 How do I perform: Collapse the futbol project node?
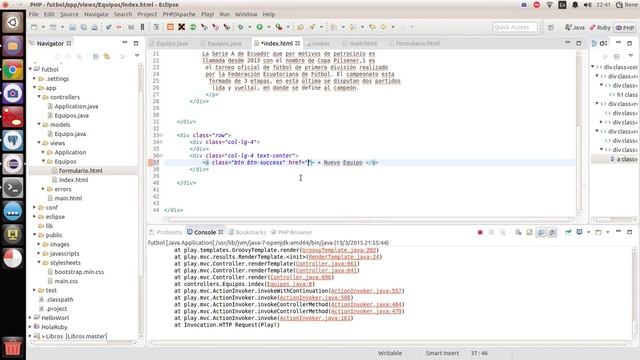[31, 69]
